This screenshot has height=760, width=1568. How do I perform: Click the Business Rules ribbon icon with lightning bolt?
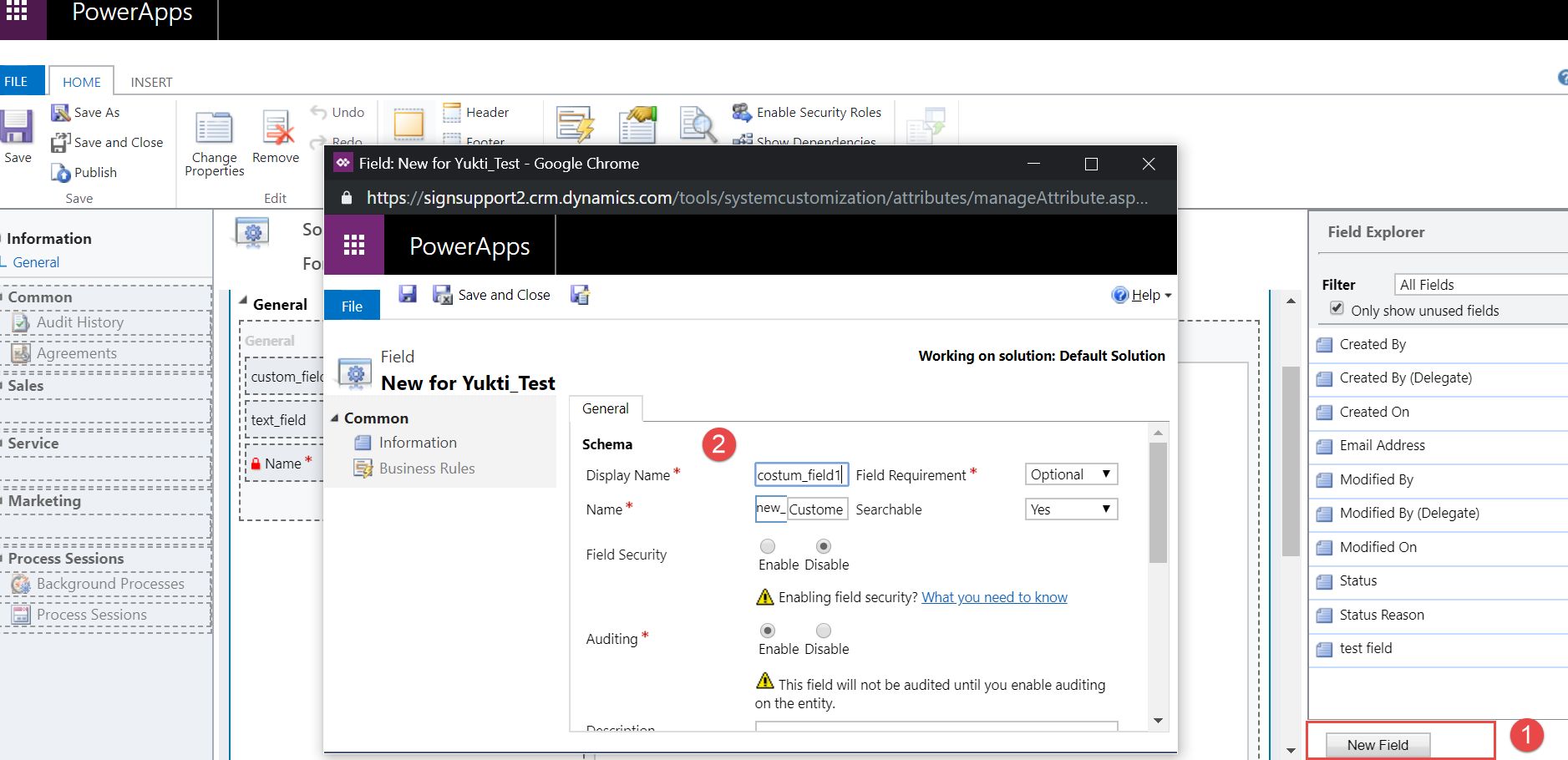(576, 124)
